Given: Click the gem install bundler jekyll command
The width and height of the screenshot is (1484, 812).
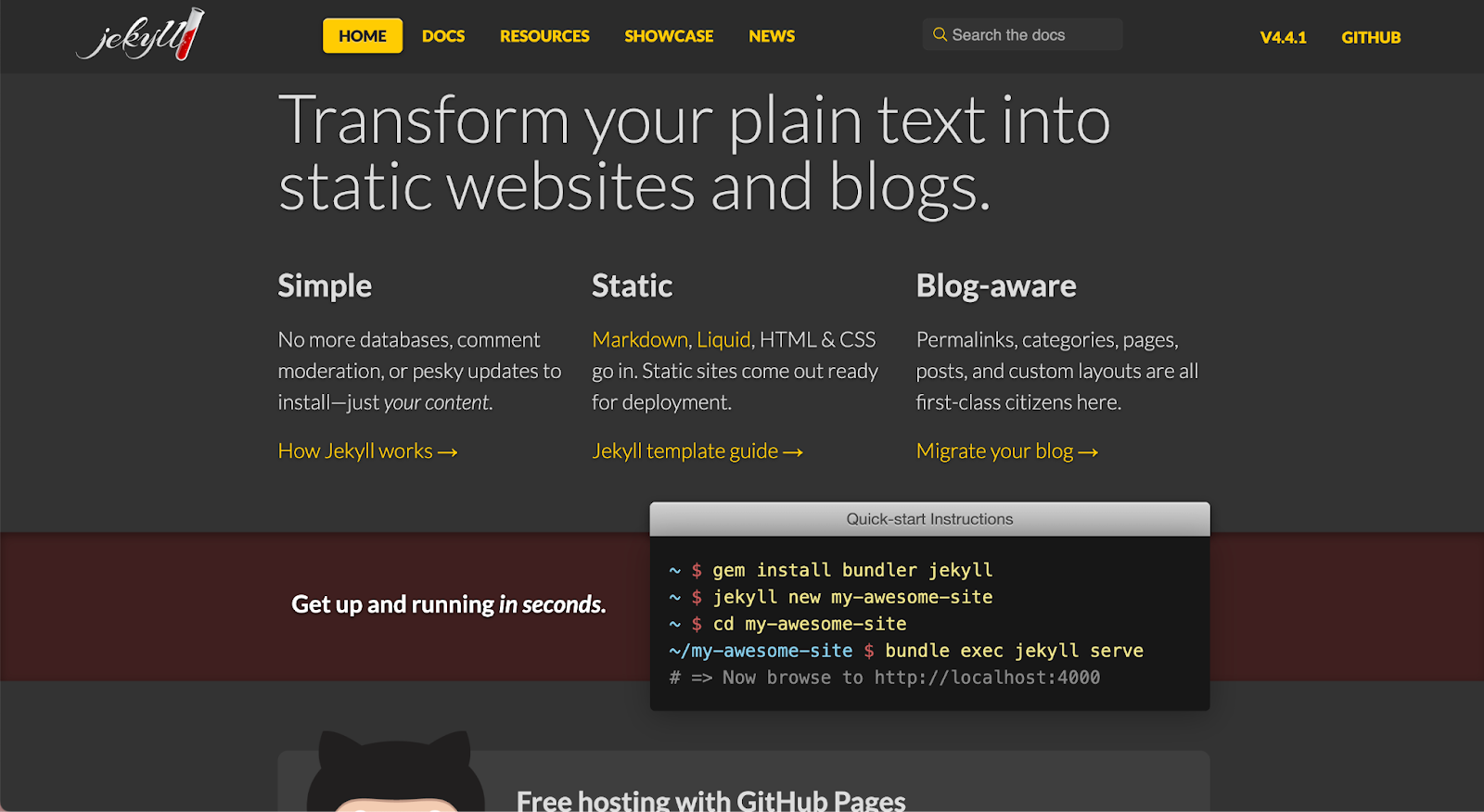Looking at the screenshot, I should coord(851,570).
